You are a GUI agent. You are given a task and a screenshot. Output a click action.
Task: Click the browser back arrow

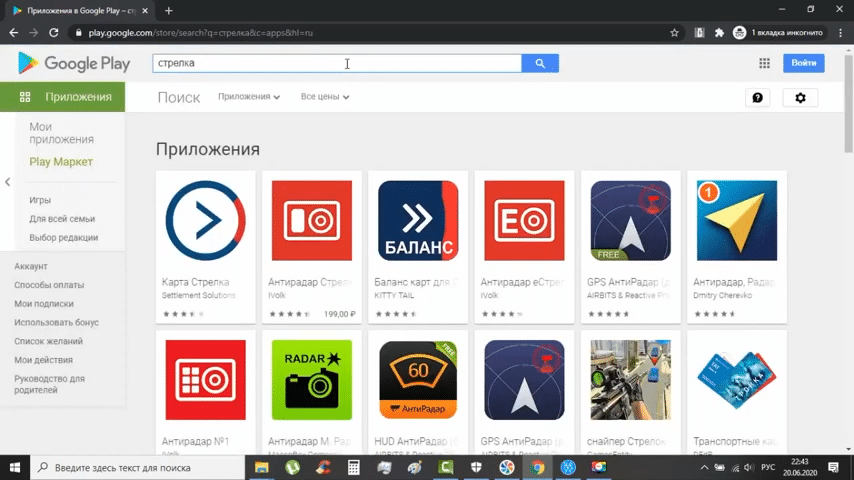[x=14, y=33]
